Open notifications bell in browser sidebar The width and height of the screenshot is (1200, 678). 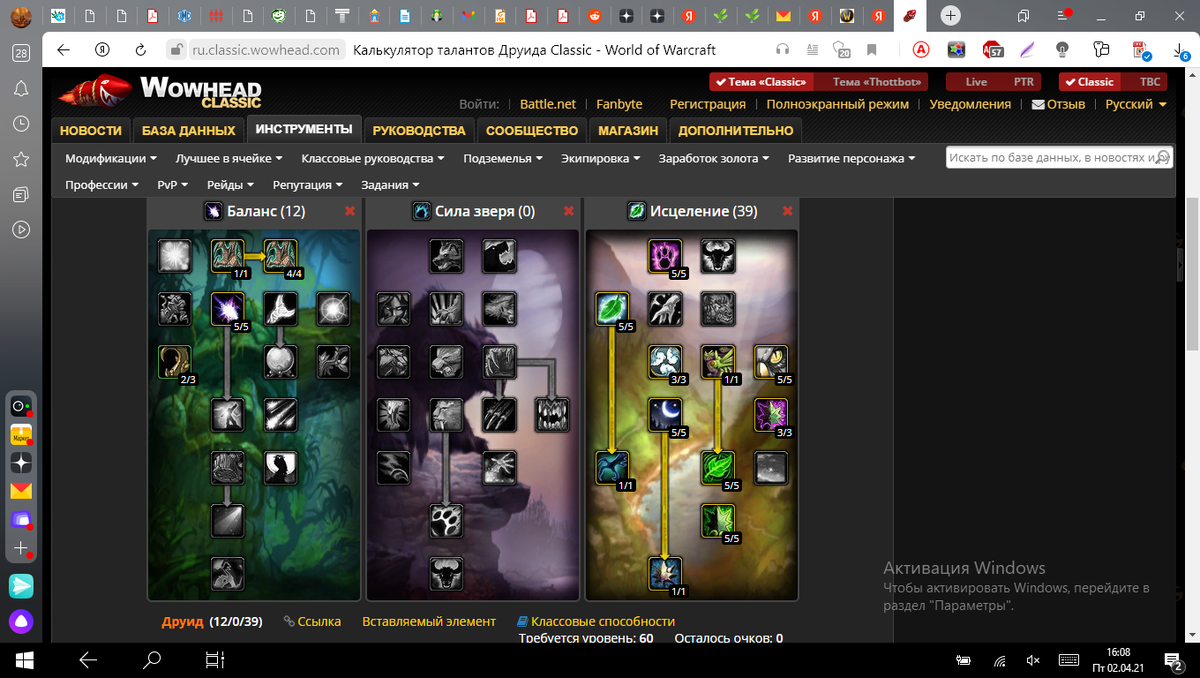[21, 89]
